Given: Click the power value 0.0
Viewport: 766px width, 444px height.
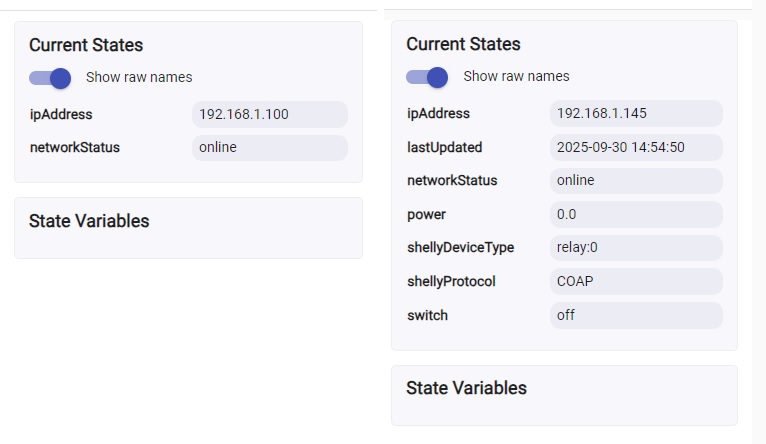Looking at the screenshot, I should [635, 214].
